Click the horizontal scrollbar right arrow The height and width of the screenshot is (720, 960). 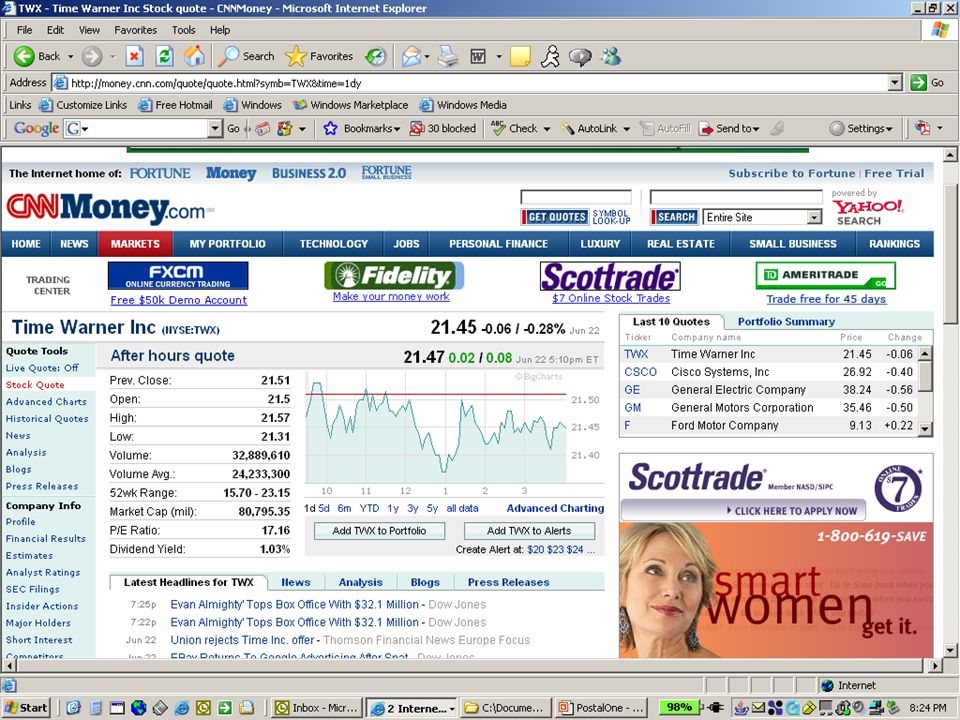pos(935,665)
